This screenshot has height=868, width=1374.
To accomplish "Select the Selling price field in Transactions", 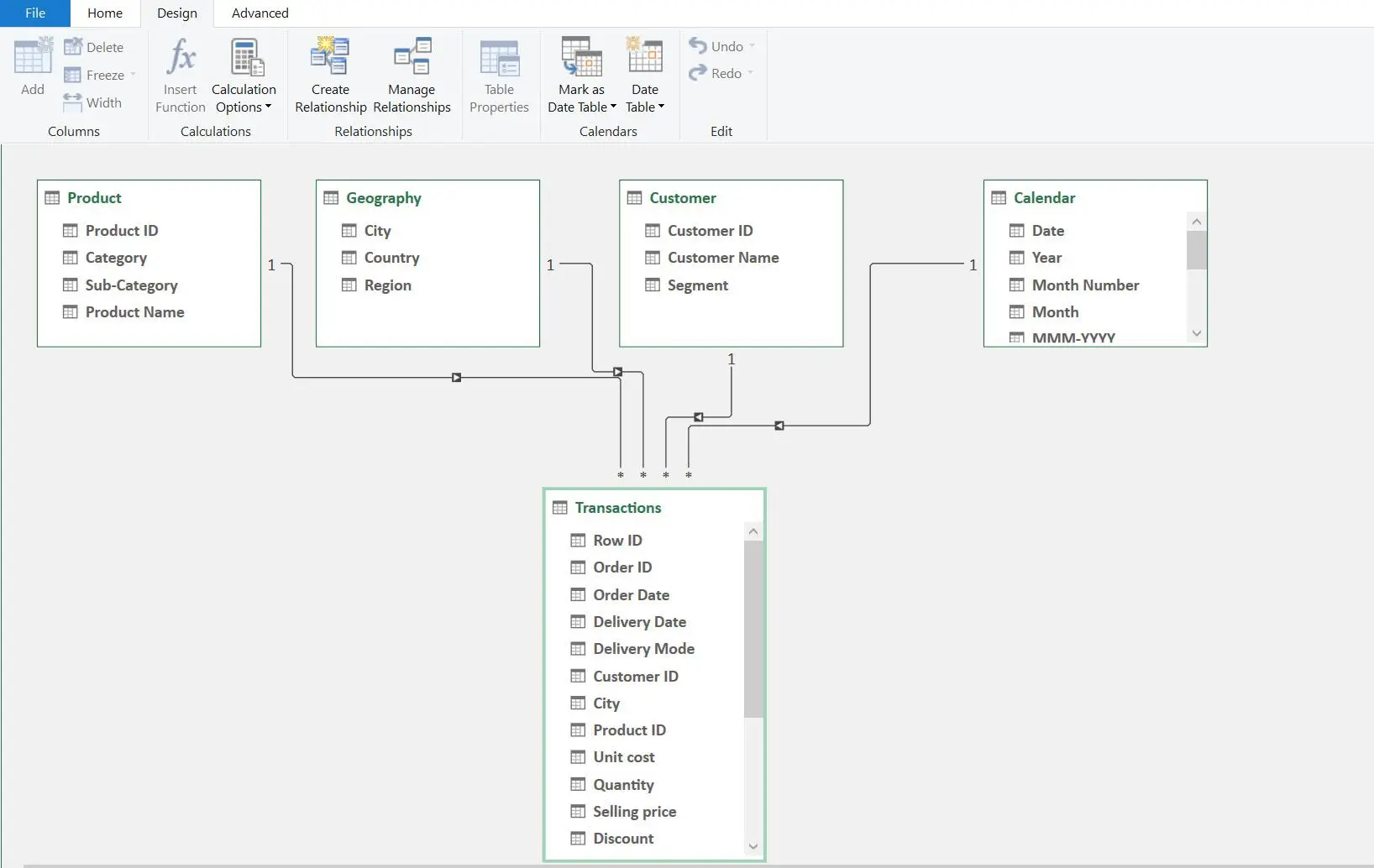I will 634,812.
